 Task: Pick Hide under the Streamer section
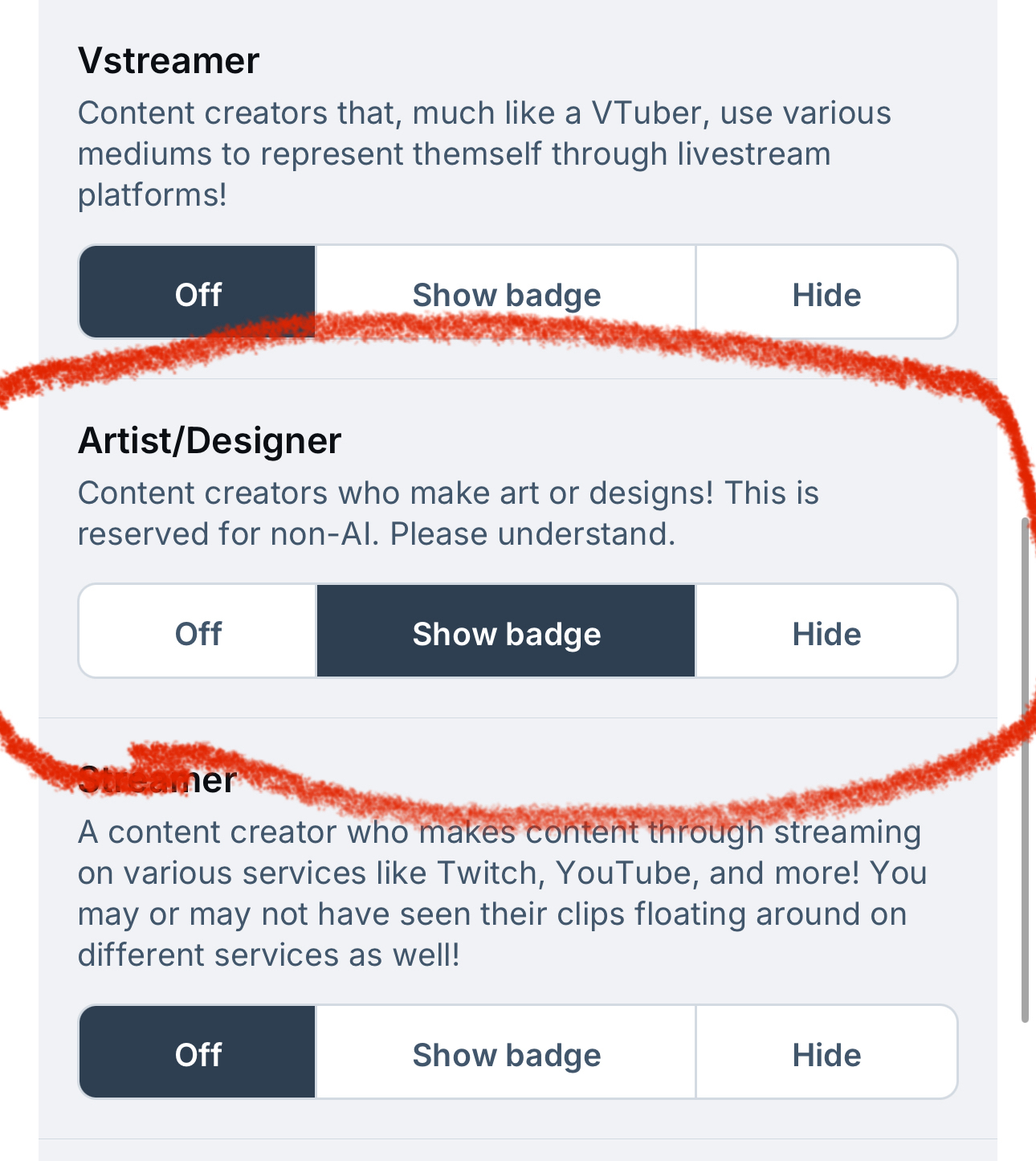coord(826,1053)
